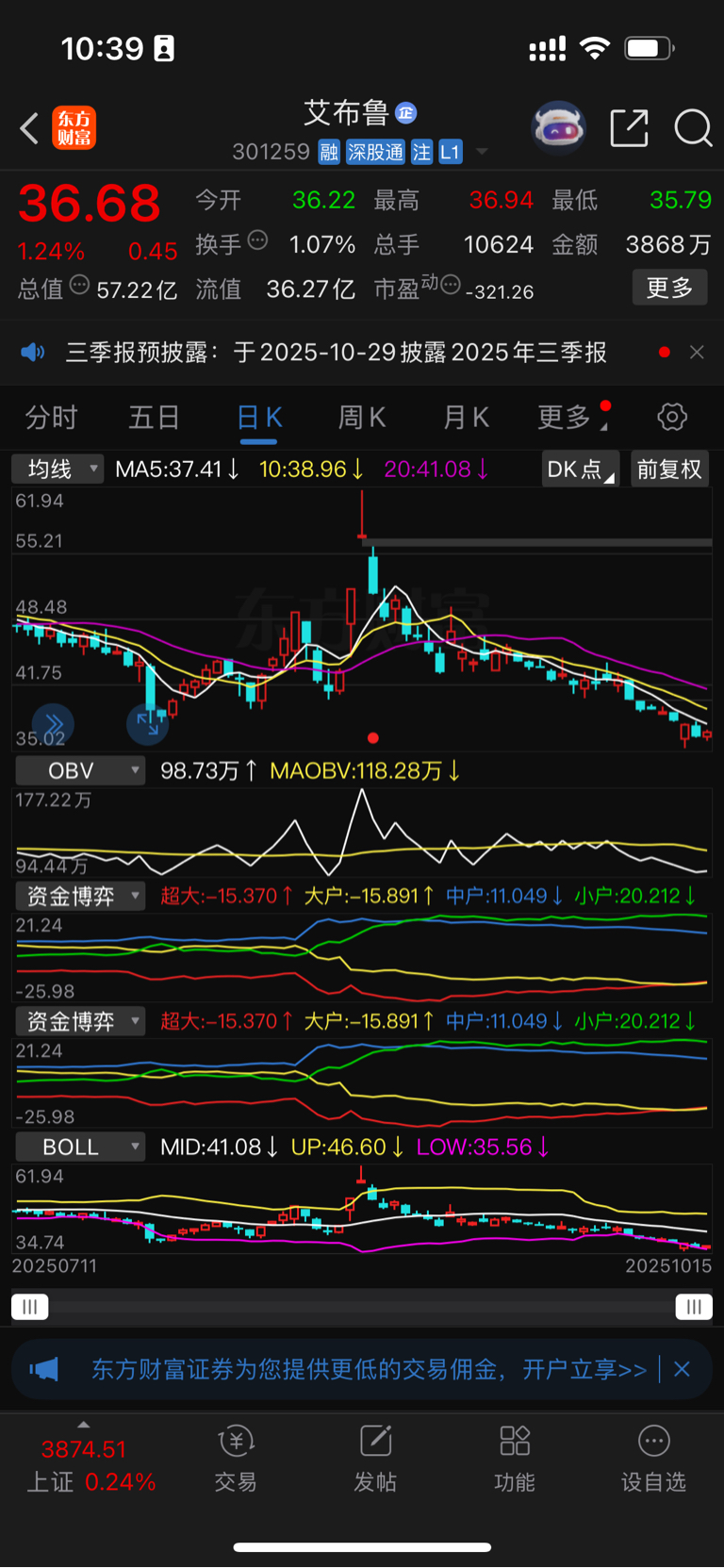Open the OBV indicator dropdown
The height and width of the screenshot is (1568, 724).
(x=80, y=770)
